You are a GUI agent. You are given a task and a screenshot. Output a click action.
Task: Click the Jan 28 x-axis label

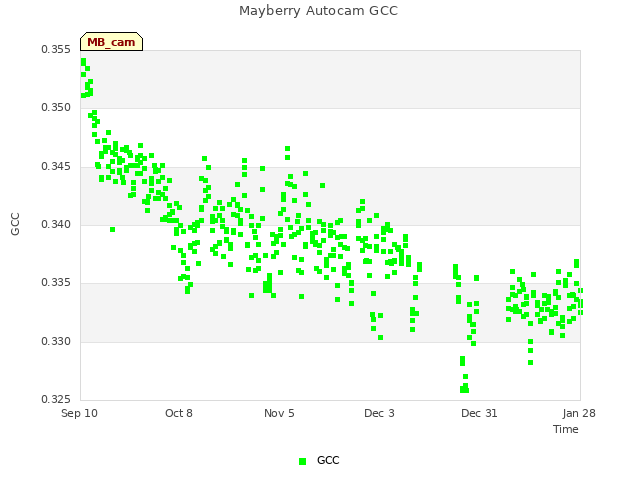[579, 413]
